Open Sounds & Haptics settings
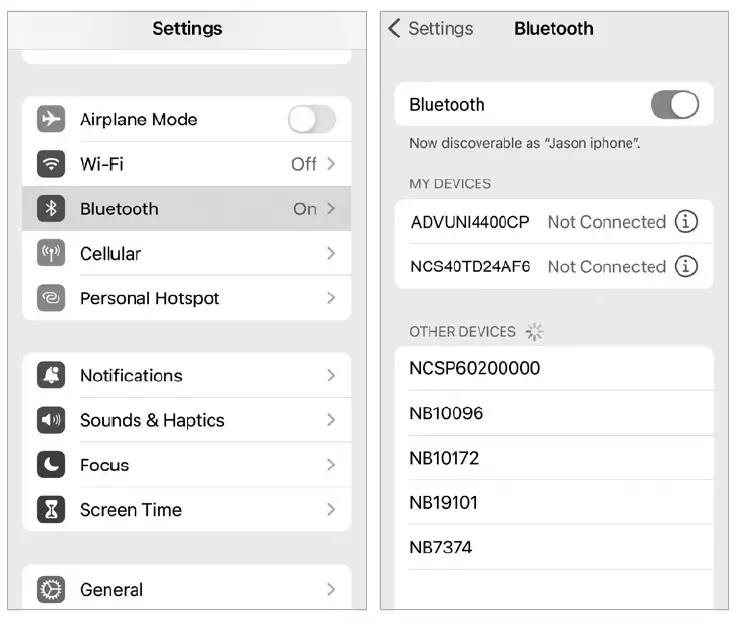This screenshot has height=628, width=747. coord(186,420)
